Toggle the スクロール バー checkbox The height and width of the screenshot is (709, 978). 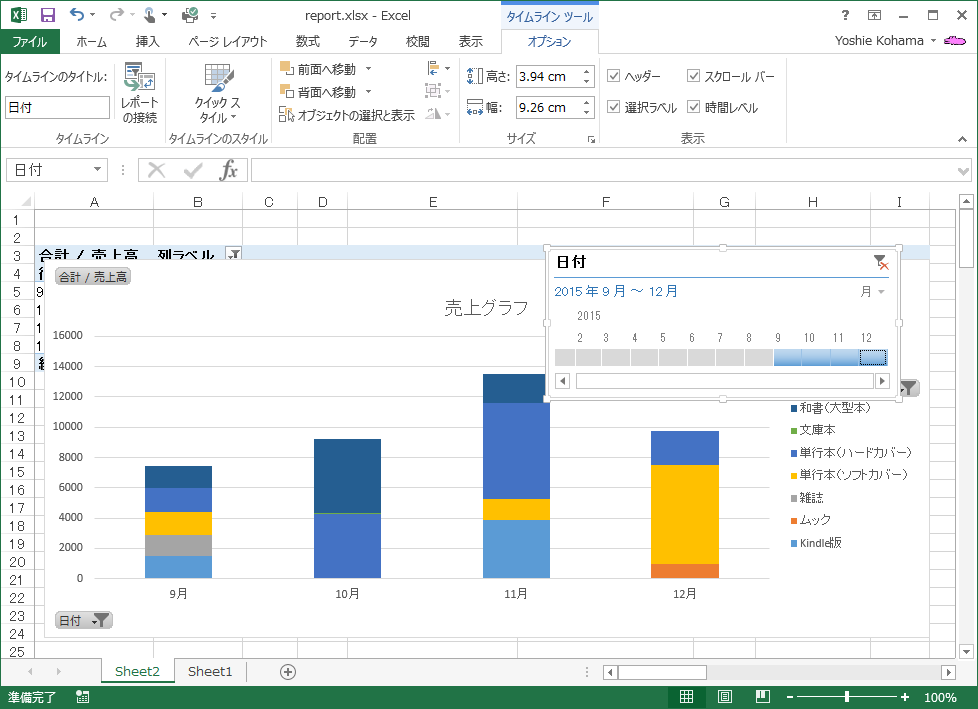(693, 76)
